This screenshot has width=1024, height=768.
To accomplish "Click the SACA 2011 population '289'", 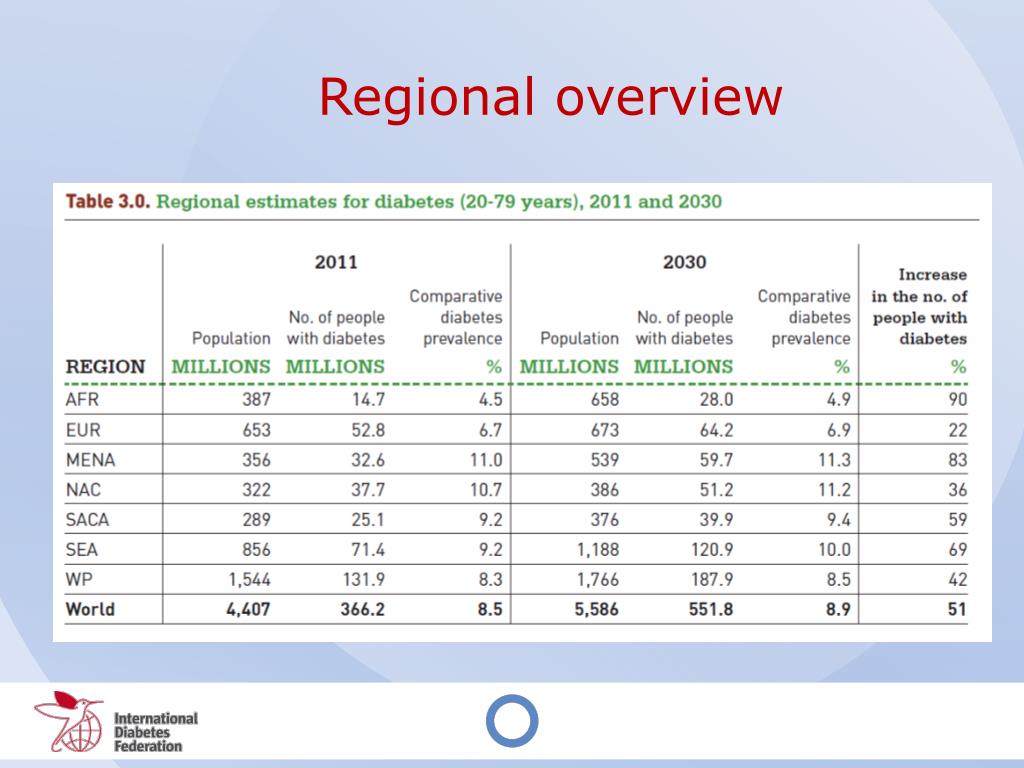I will [x=256, y=520].
